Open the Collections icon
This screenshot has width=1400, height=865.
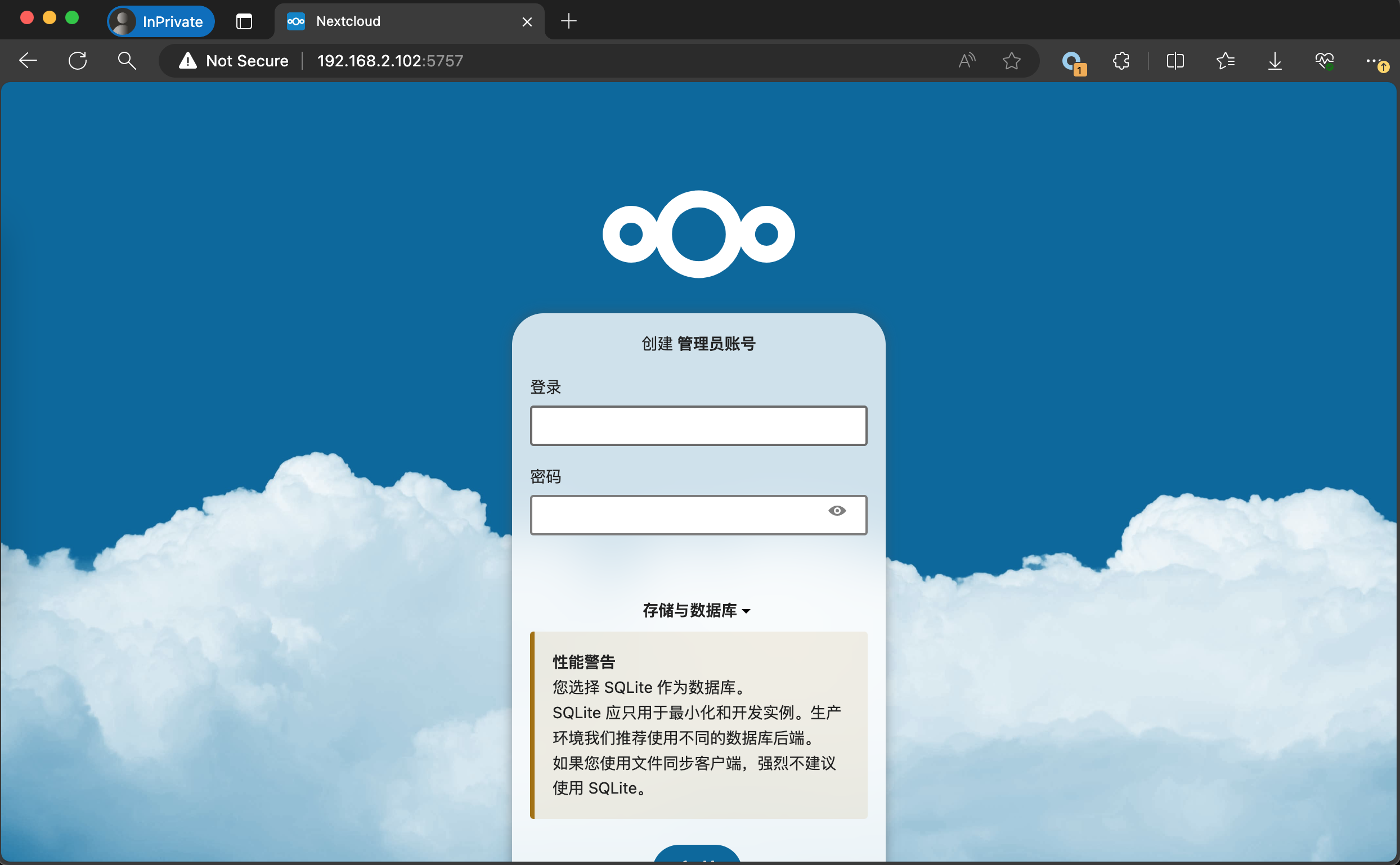[x=1226, y=61]
